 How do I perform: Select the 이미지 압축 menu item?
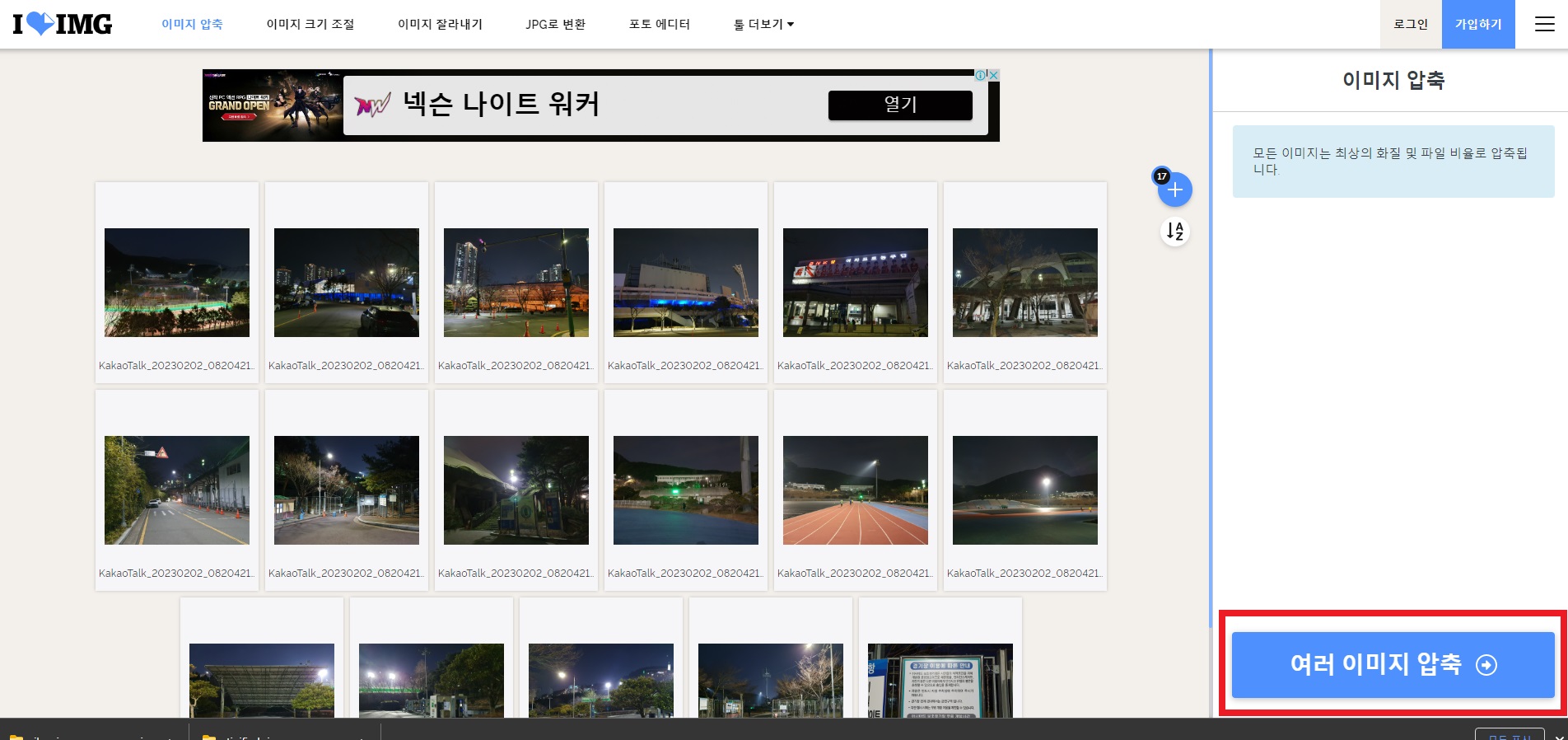click(192, 24)
